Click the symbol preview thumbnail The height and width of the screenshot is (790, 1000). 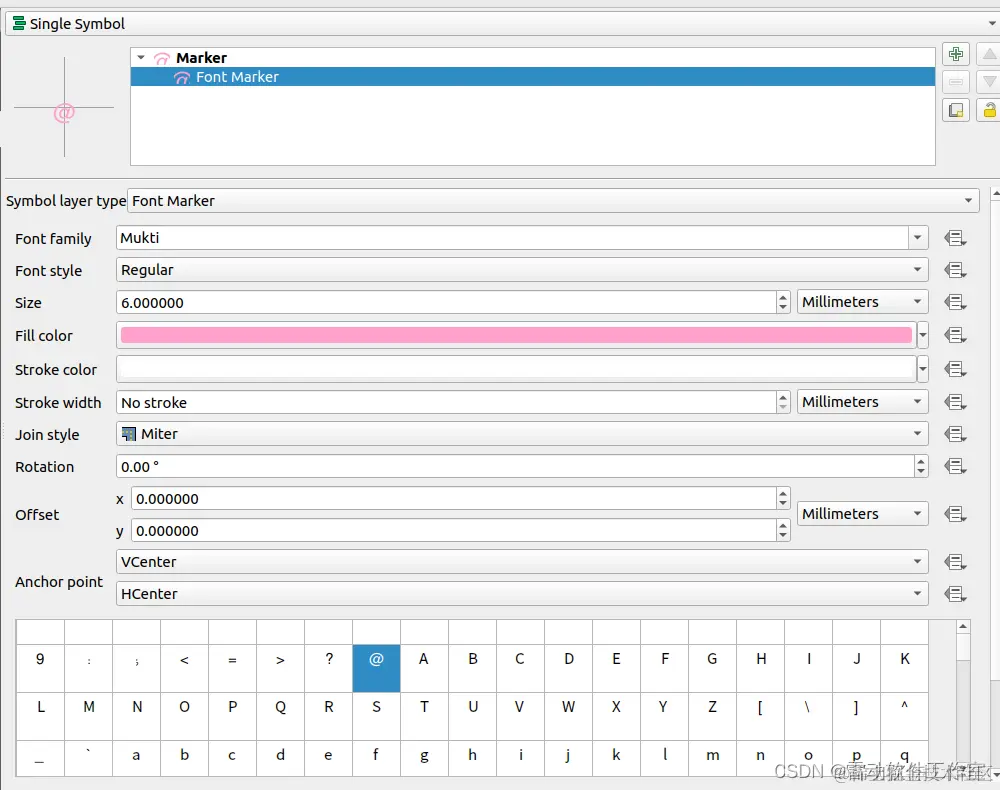[x=64, y=107]
